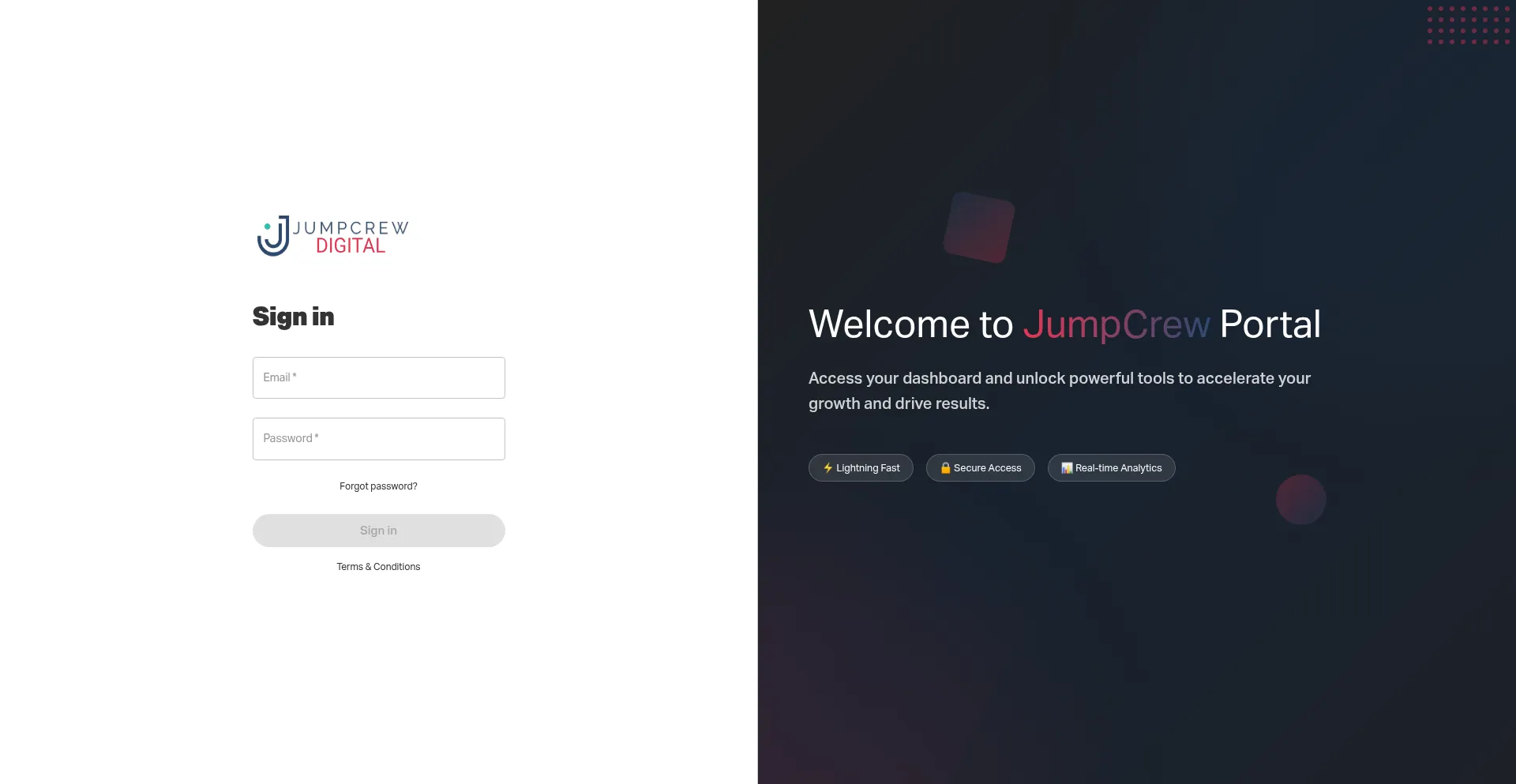Click the bar chart icon
1516x784 pixels.
(1067, 468)
